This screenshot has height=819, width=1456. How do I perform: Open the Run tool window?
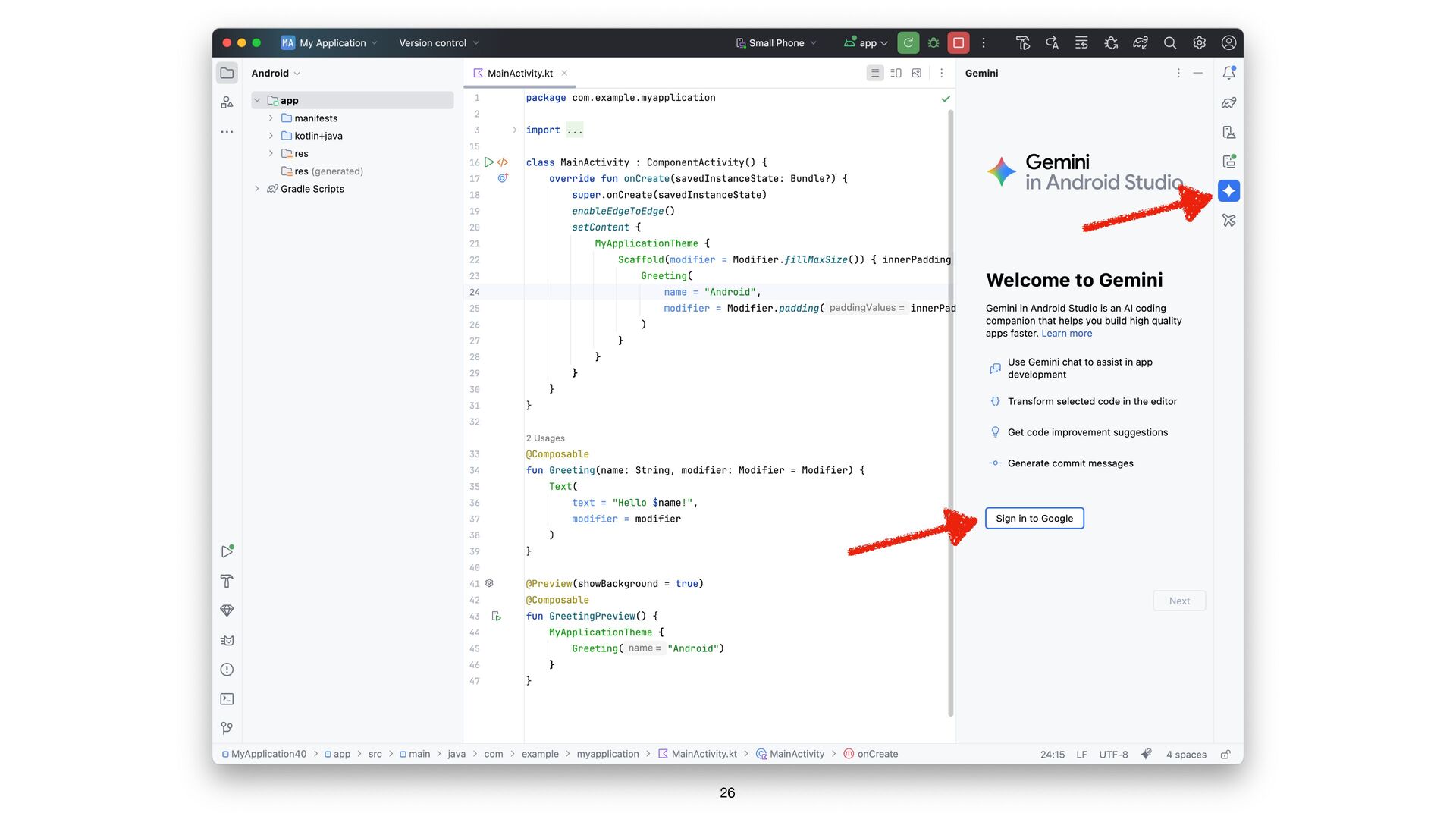tap(227, 551)
